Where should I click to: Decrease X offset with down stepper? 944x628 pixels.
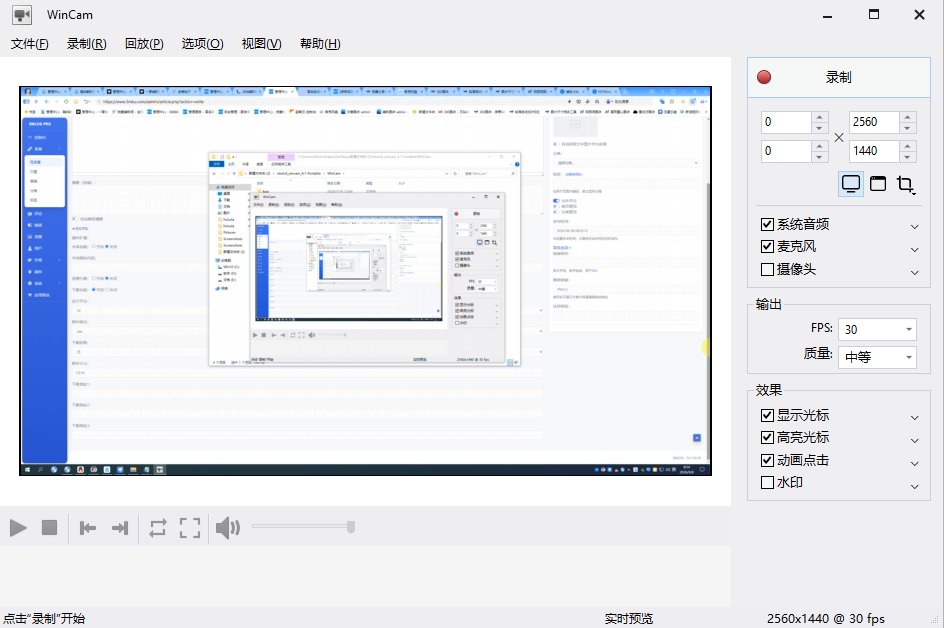819,128
